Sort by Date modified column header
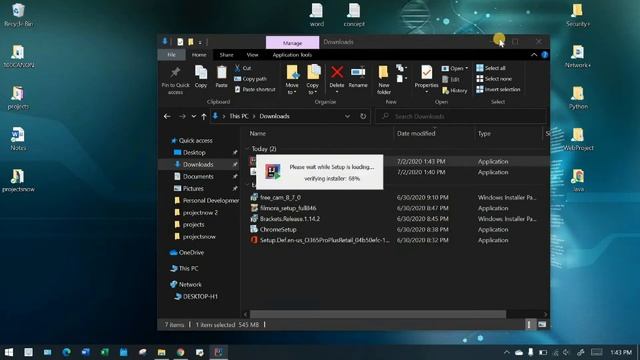 tap(416, 133)
